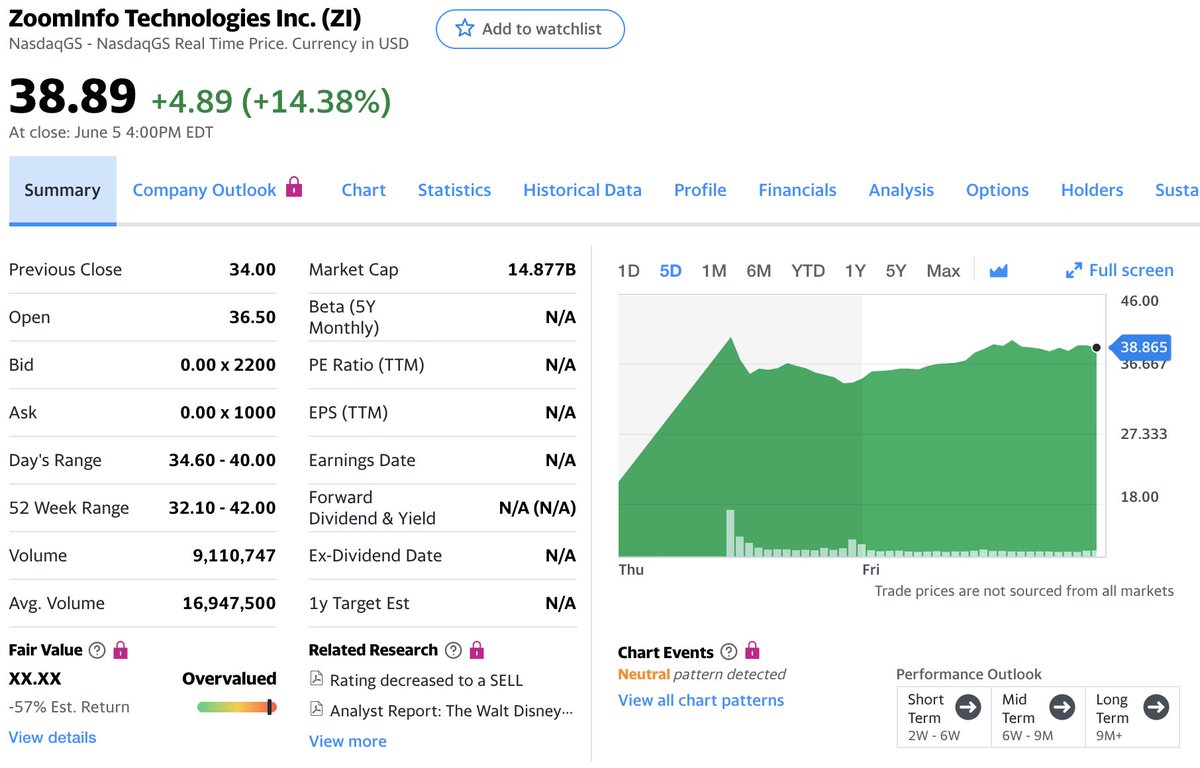Go to the Historical Data tab
This screenshot has width=1200, height=768.
[x=582, y=190]
